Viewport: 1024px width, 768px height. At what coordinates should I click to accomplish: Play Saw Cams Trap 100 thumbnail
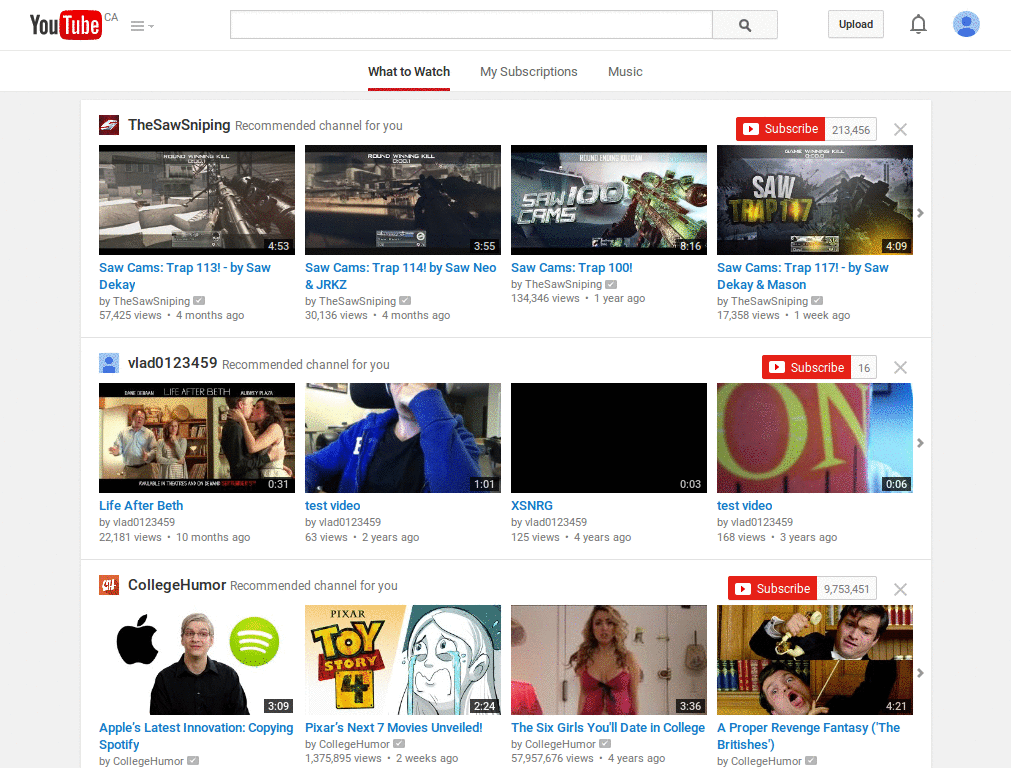tap(609, 200)
